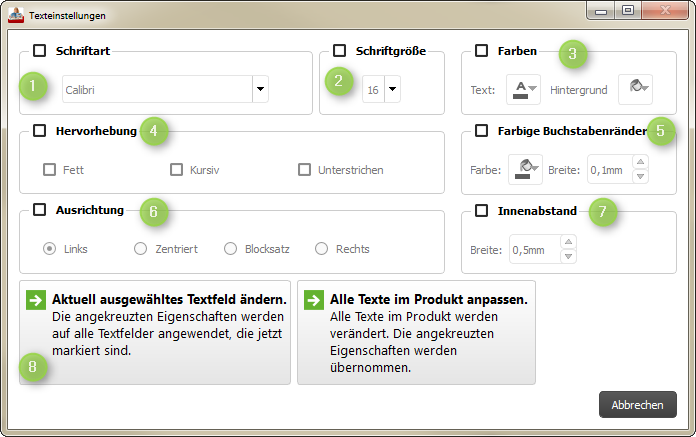This screenshot has height=437, width=696.
Task: Open the font size 16 dropdown
Action: [392, 89]
